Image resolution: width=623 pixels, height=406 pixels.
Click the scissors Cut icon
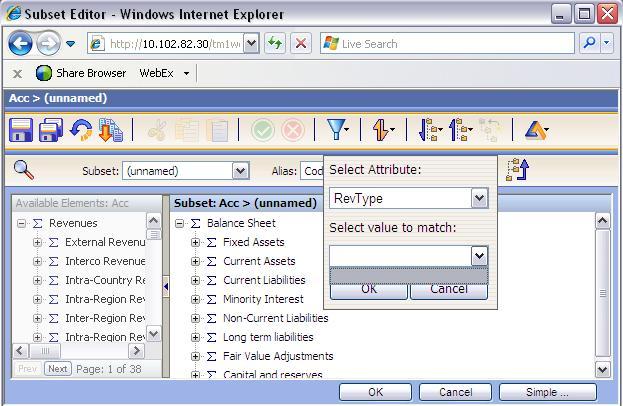157,131
